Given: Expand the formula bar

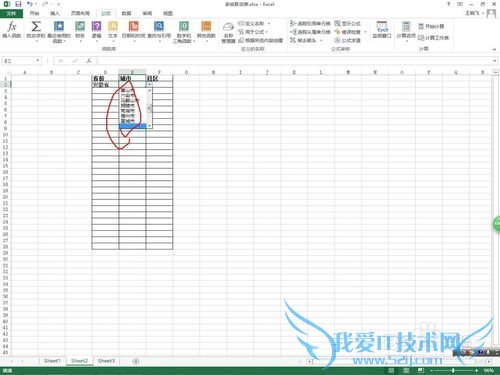Looking at the screenshot, I should point(495,60).
